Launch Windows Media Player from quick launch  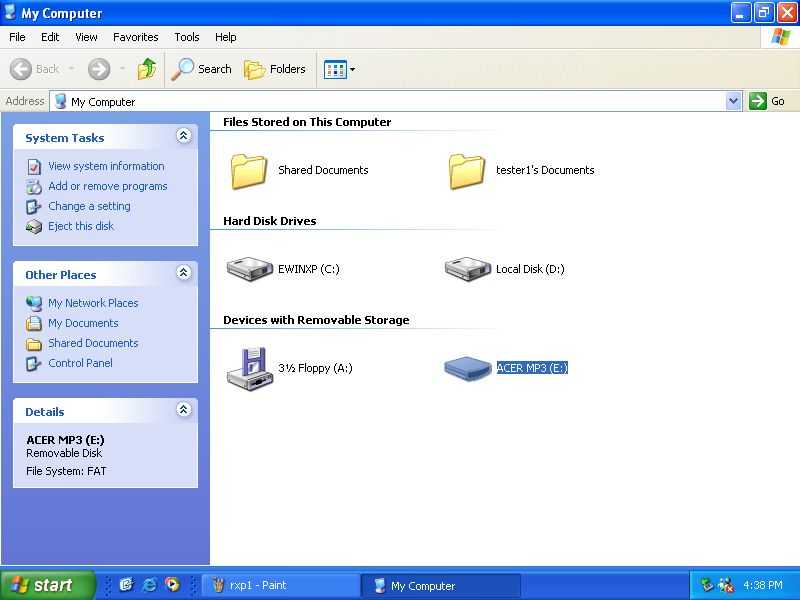[172, 585]
